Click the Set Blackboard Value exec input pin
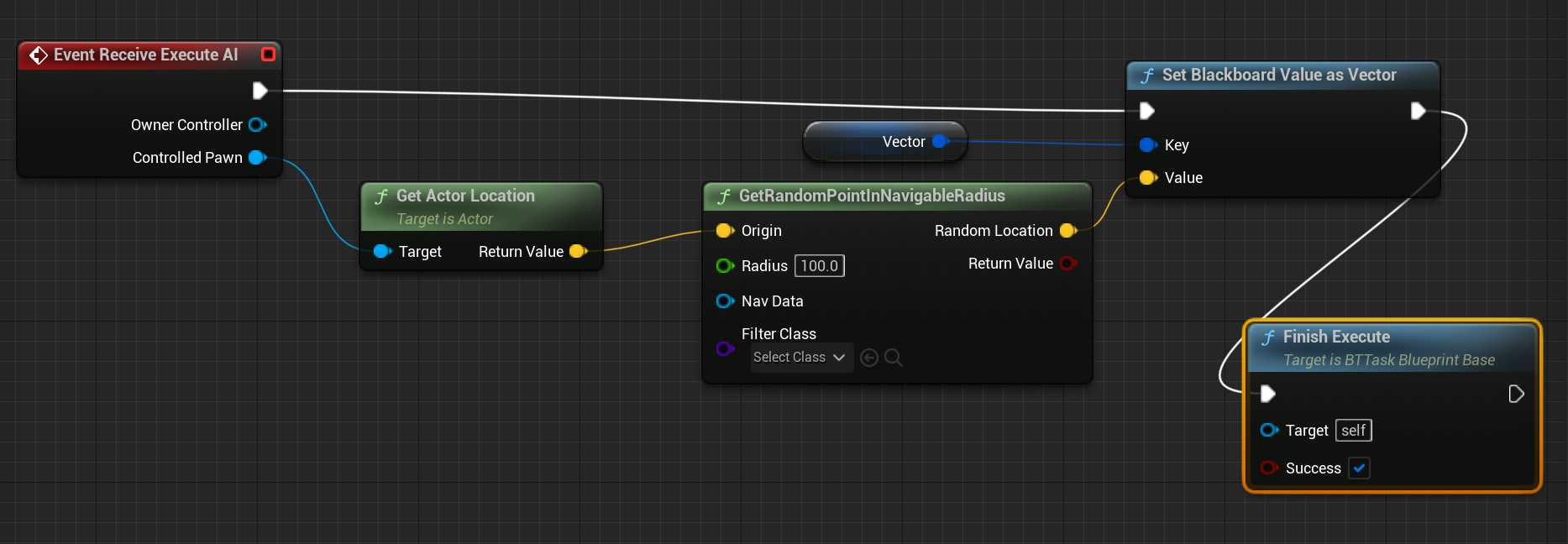The image size is (1568, 544). pyautogui.click(x=1146, y=110)
